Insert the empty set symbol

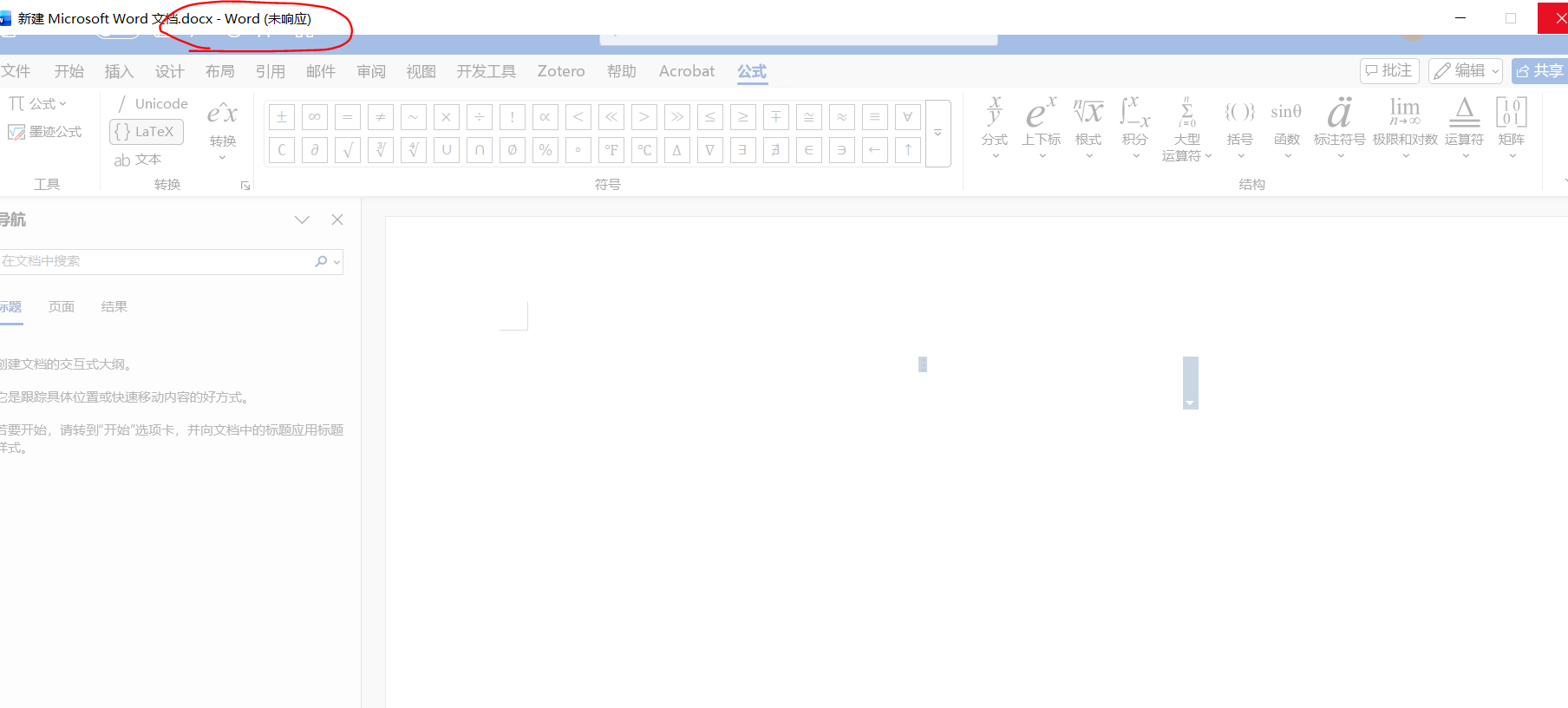click(513, 150)
